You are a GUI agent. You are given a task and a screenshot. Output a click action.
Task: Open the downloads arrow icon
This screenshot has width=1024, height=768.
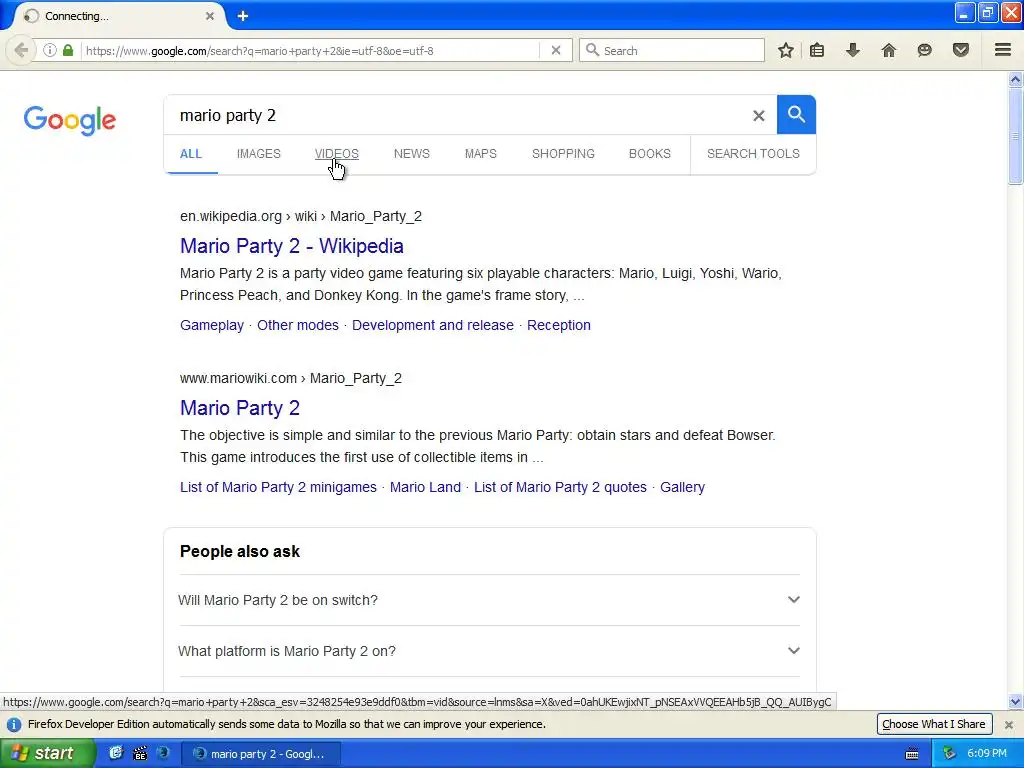point(853,50)
